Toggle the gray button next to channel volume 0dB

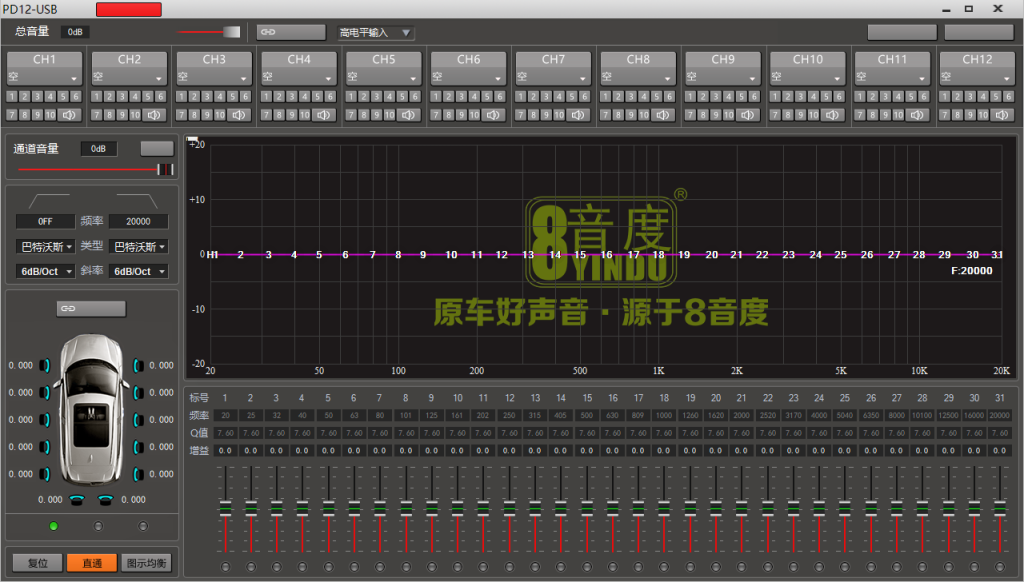pyautogui.click(x=157, y=148)
